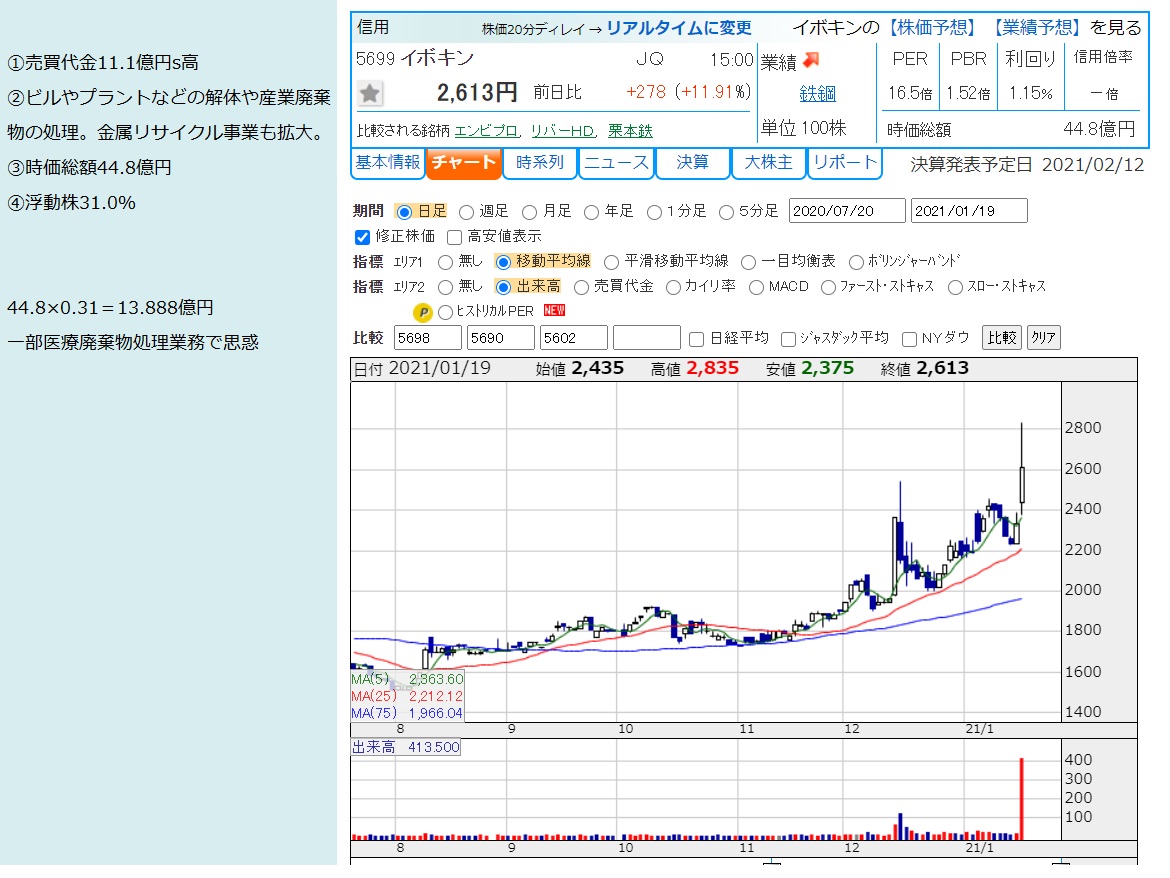Click the 比較 compare button
Image resolution: width=1170 pixels, height=878 pixels.
point(1001,338)
